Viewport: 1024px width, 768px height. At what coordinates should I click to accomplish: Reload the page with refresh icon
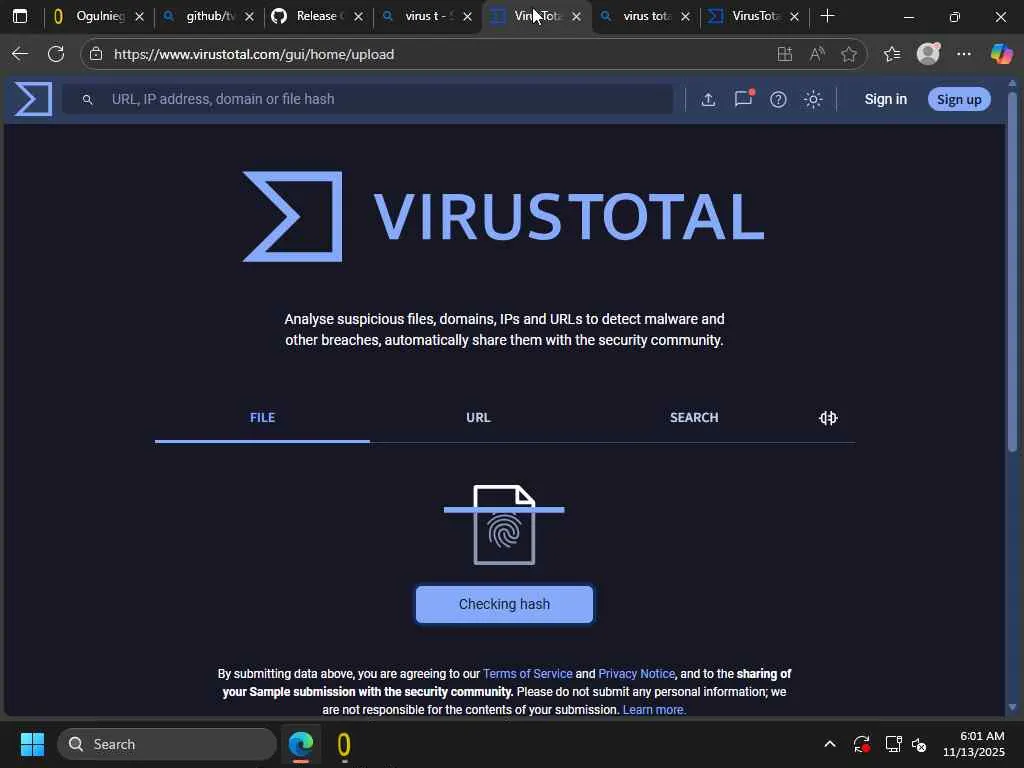pos(56,54)
